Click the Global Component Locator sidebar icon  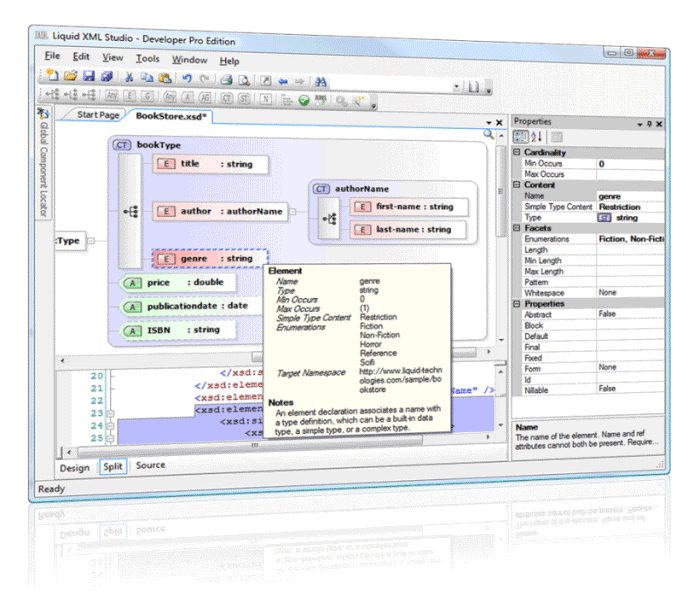[x=43, y=114]
